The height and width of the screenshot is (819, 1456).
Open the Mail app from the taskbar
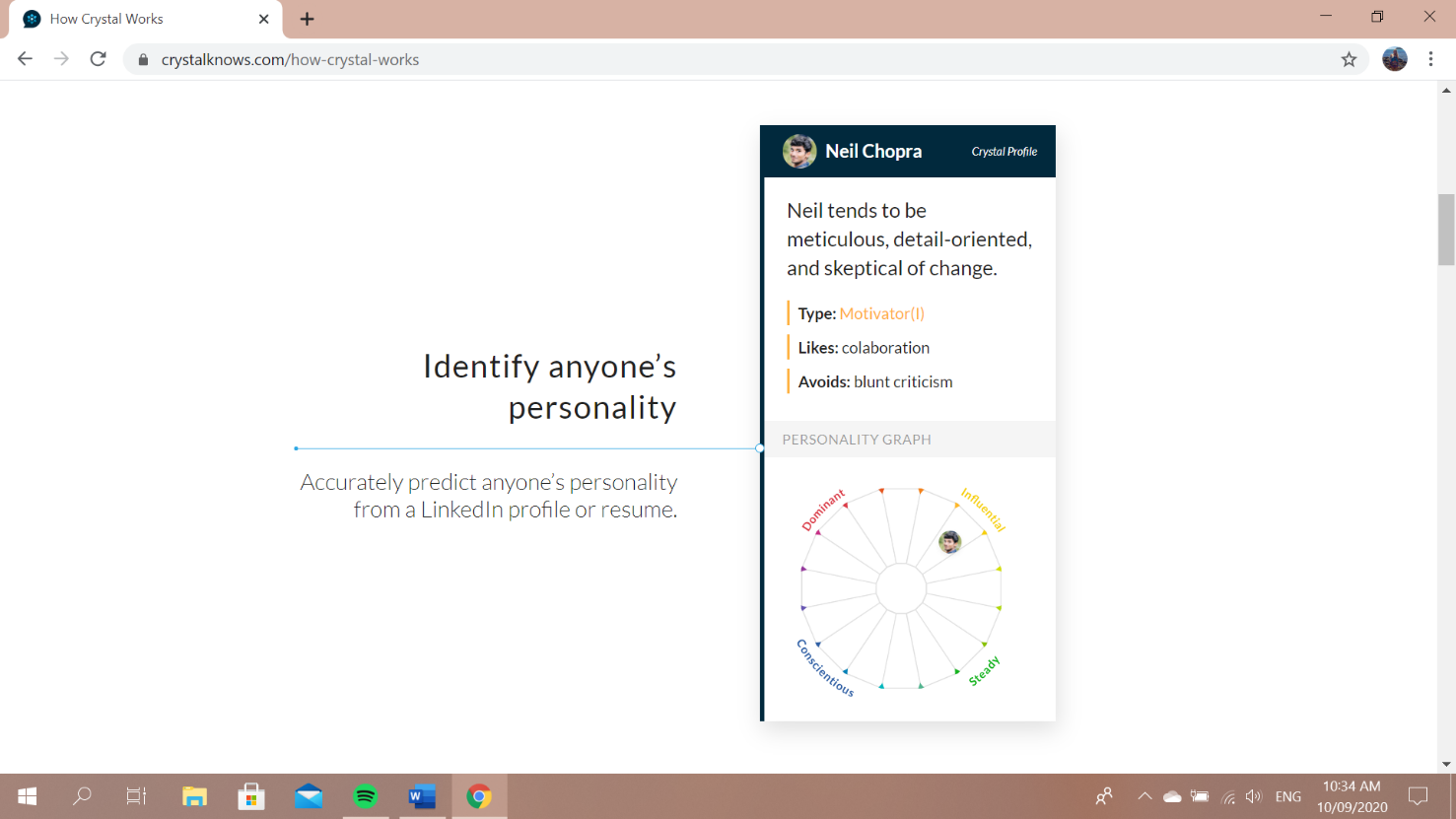tap(309, 796)
